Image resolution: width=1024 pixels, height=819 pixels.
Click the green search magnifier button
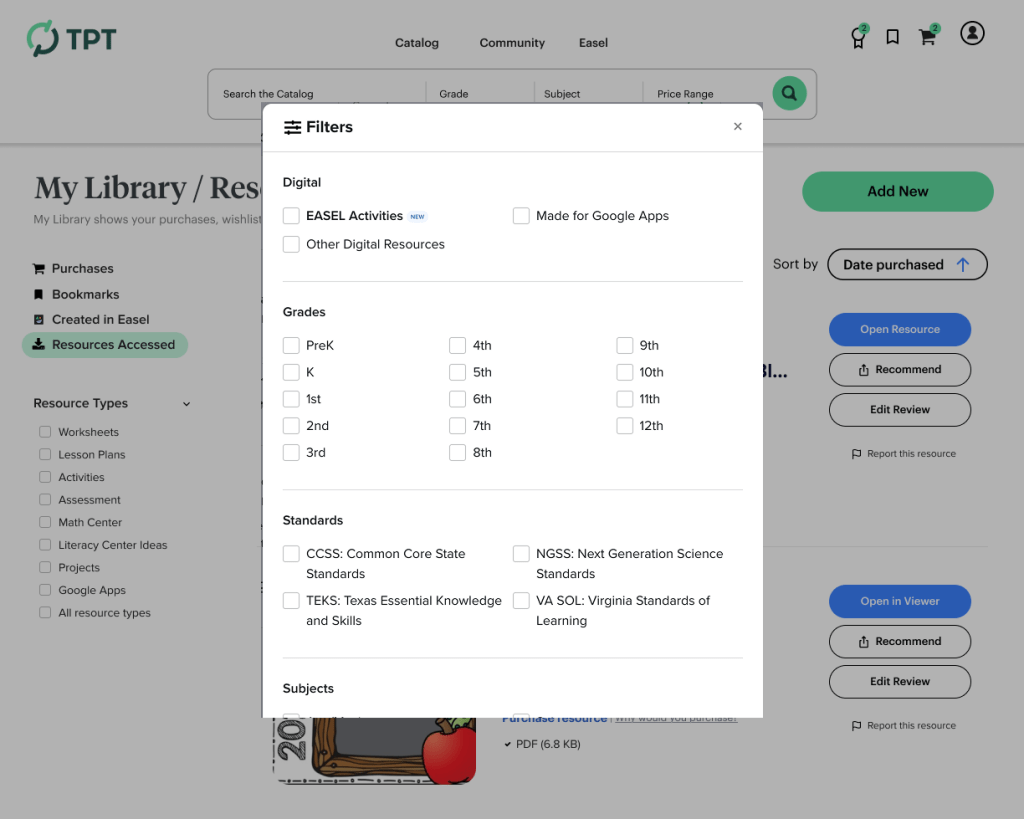[x=789, y=93]
